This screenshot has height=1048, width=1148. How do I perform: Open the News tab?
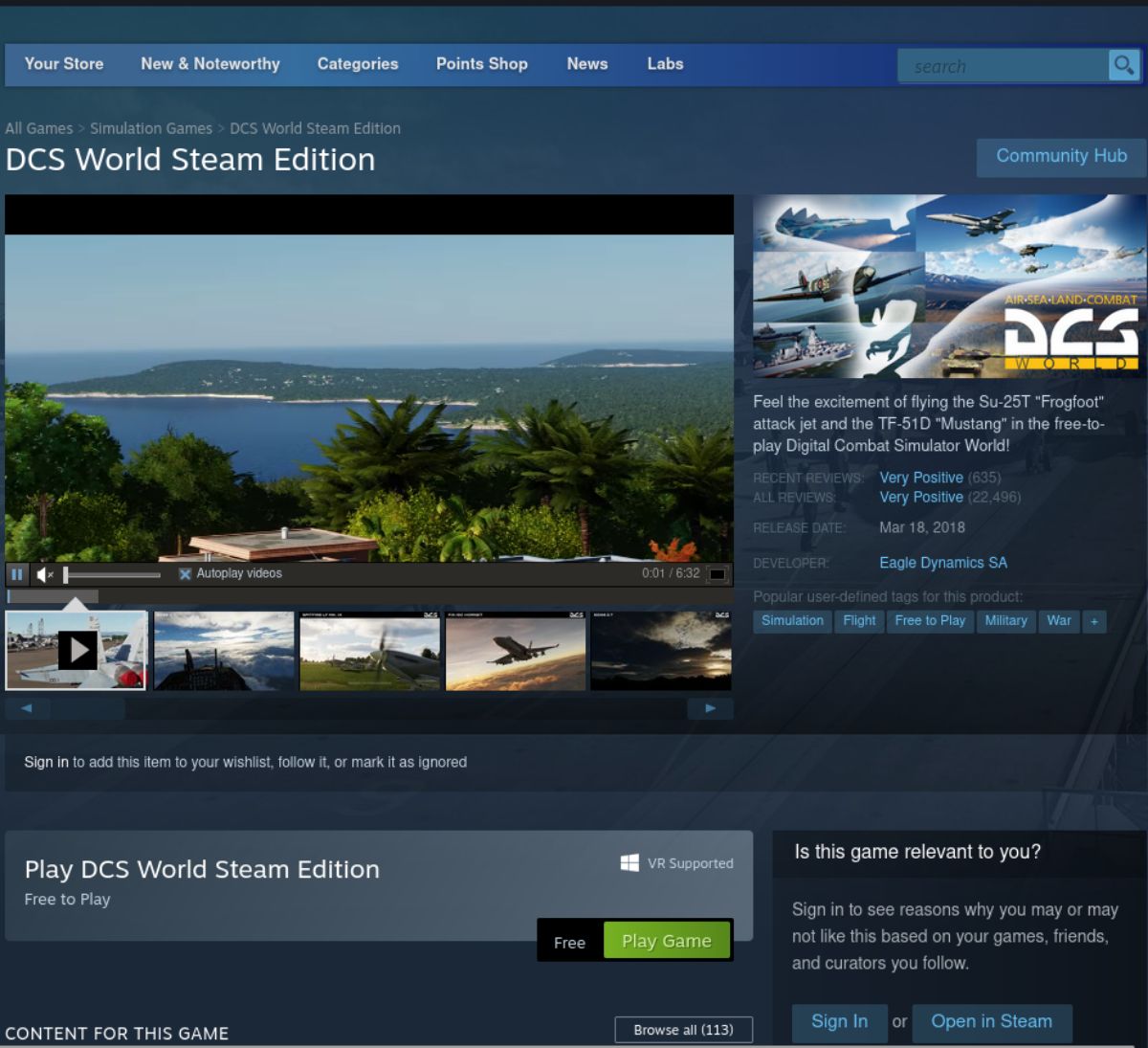587,64
